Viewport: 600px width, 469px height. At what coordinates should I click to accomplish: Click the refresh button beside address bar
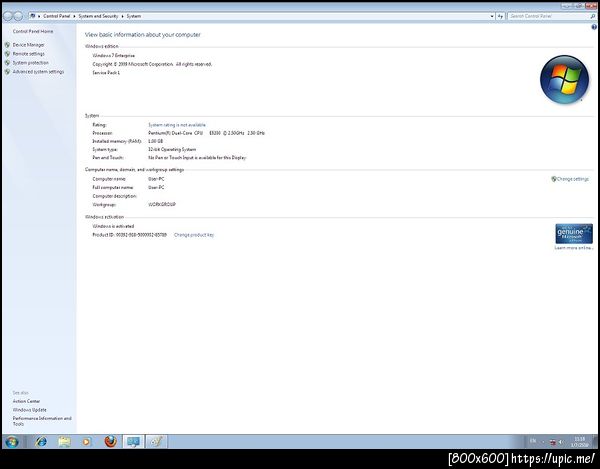501,16
